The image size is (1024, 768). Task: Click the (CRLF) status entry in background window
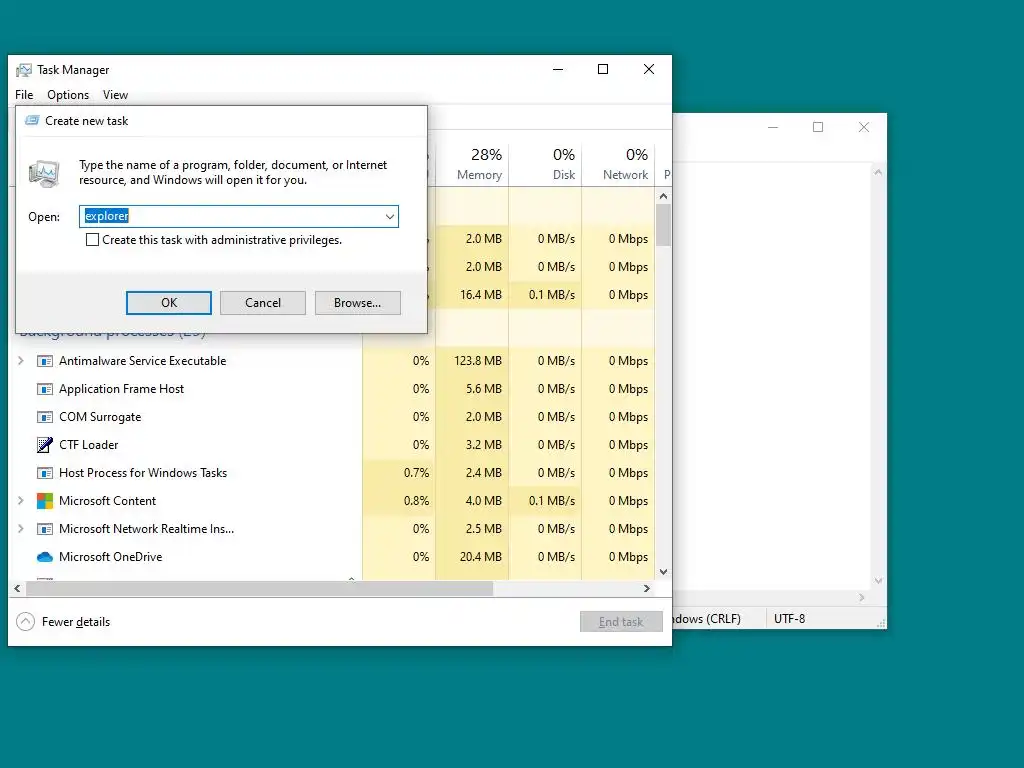(707, 619)
